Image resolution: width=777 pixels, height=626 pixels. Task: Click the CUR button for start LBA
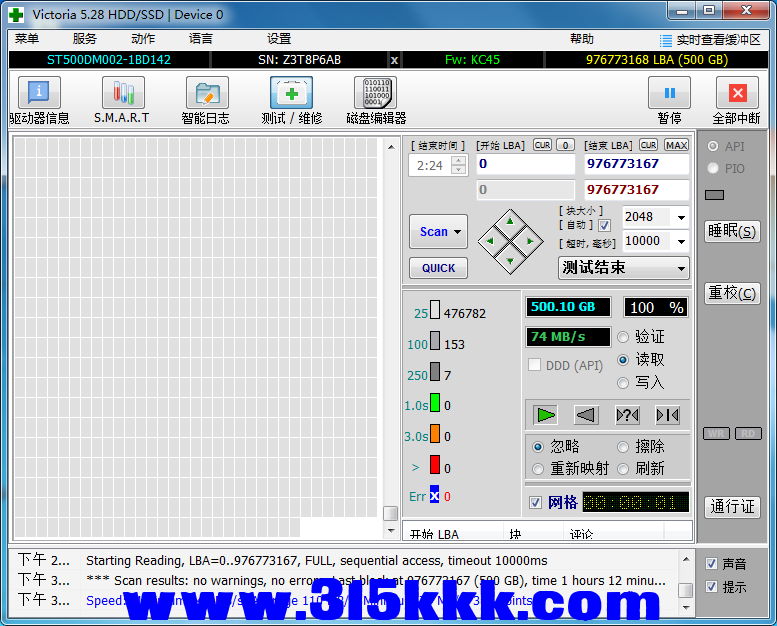click(x=542, y=145)
